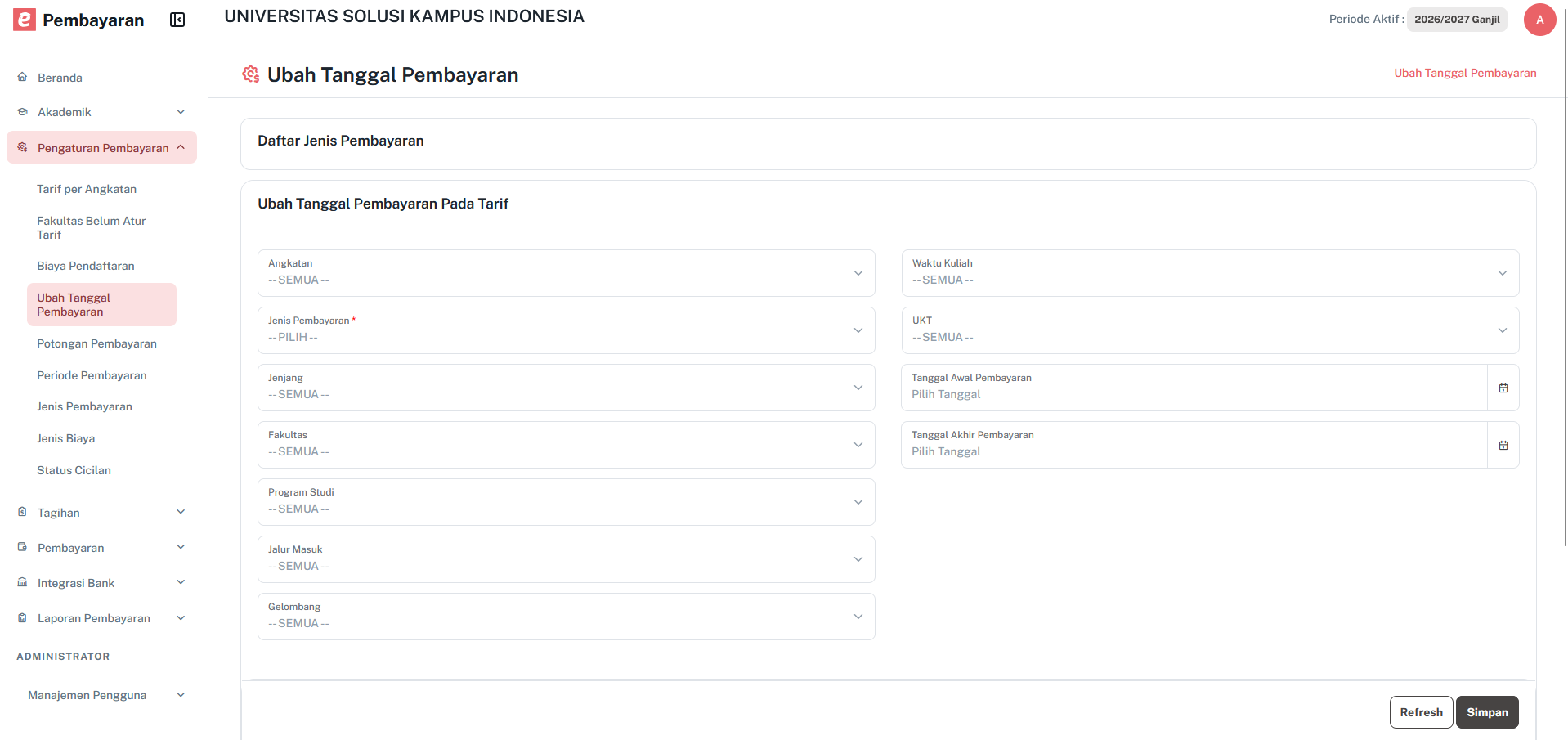1568x740 pixels.
Task: Open calendar for Tanggal Awal Pembayaran
Action: click(1503, 388)
